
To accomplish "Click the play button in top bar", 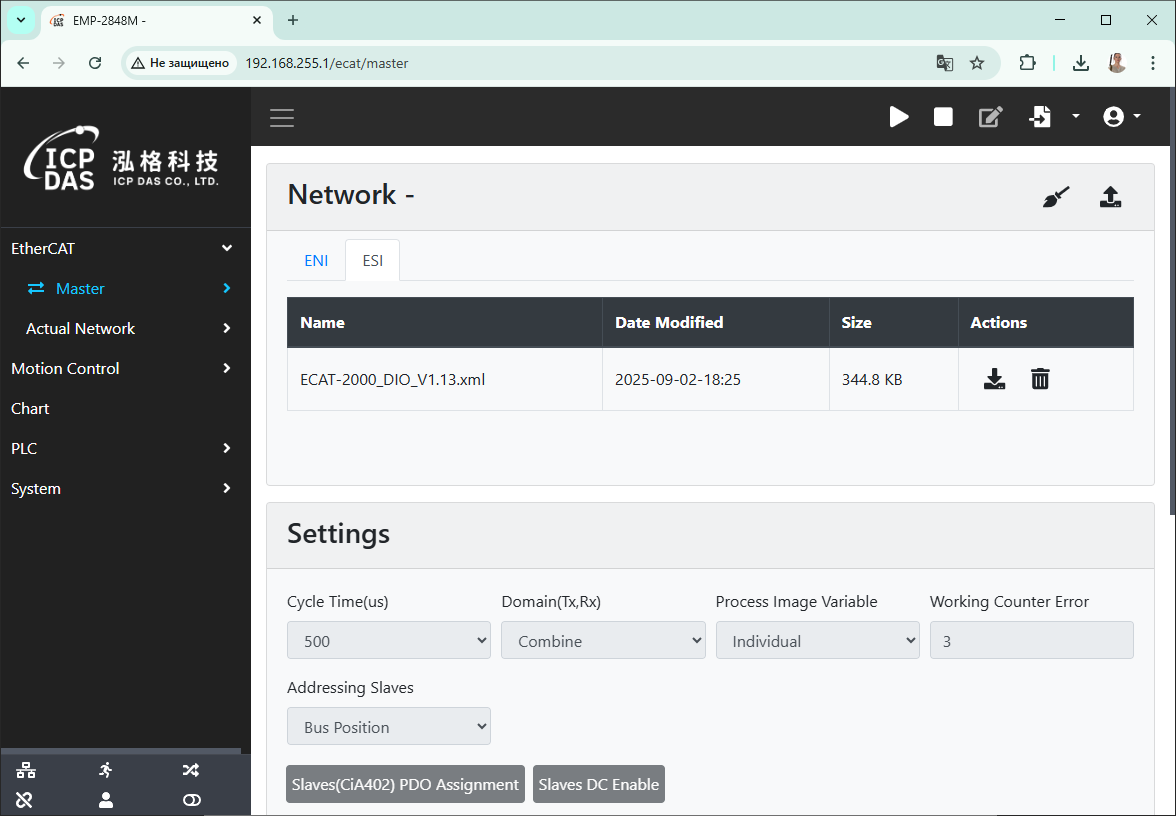I will tap(899, 117).
